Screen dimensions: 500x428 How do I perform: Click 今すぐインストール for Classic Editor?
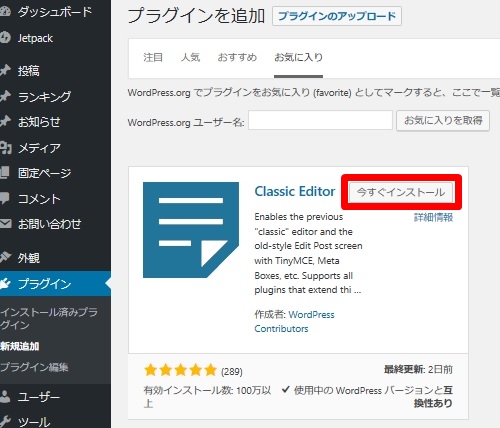pos(401,192)
